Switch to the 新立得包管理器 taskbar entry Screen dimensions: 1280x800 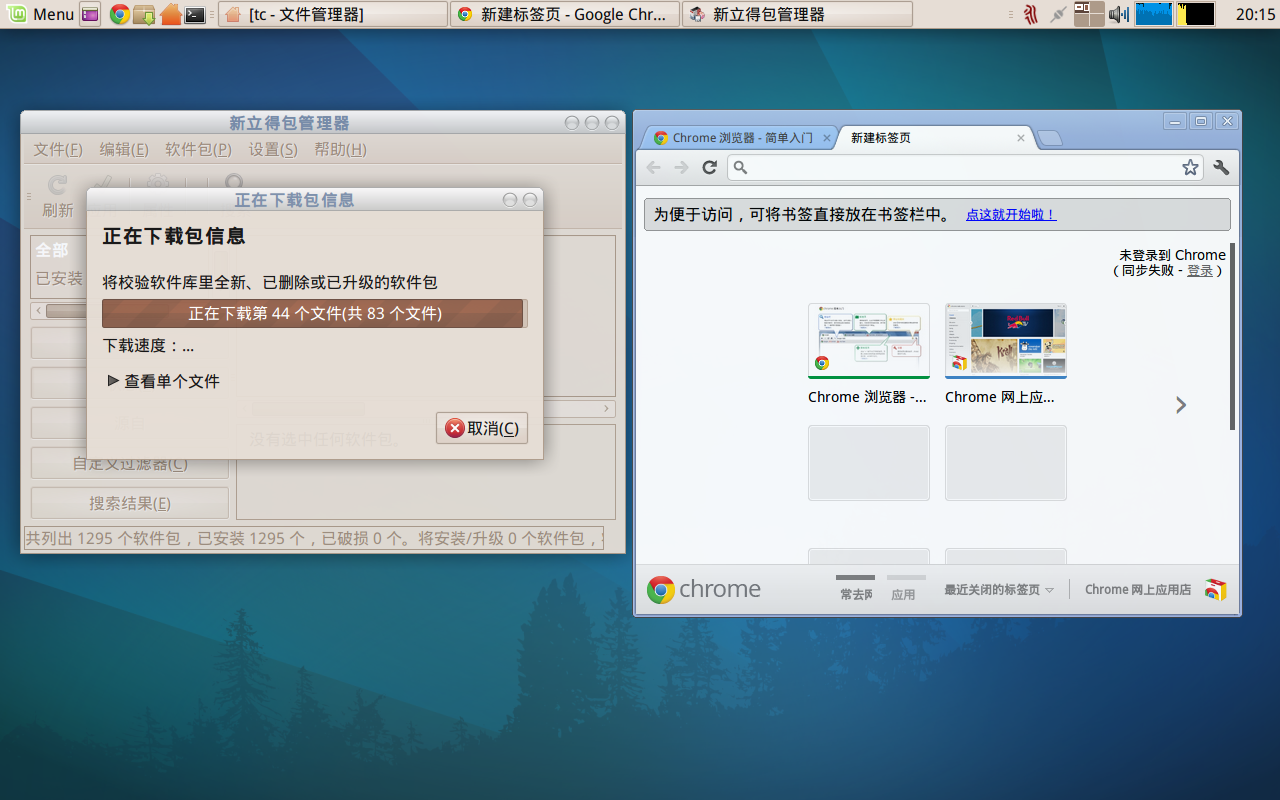click(x=797, y=14)
